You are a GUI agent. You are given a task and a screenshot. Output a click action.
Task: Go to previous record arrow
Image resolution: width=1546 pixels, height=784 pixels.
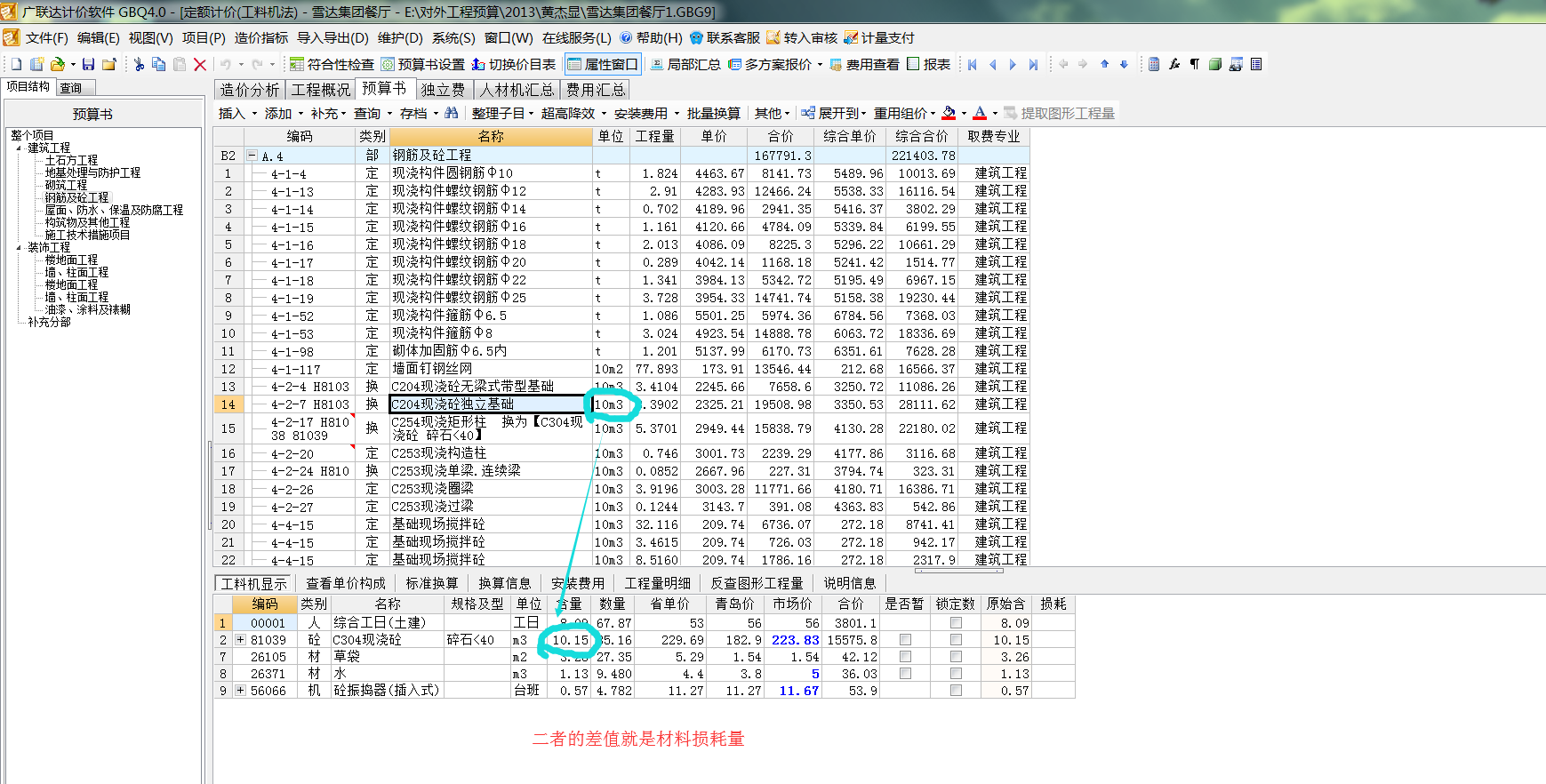coord(993,64)
